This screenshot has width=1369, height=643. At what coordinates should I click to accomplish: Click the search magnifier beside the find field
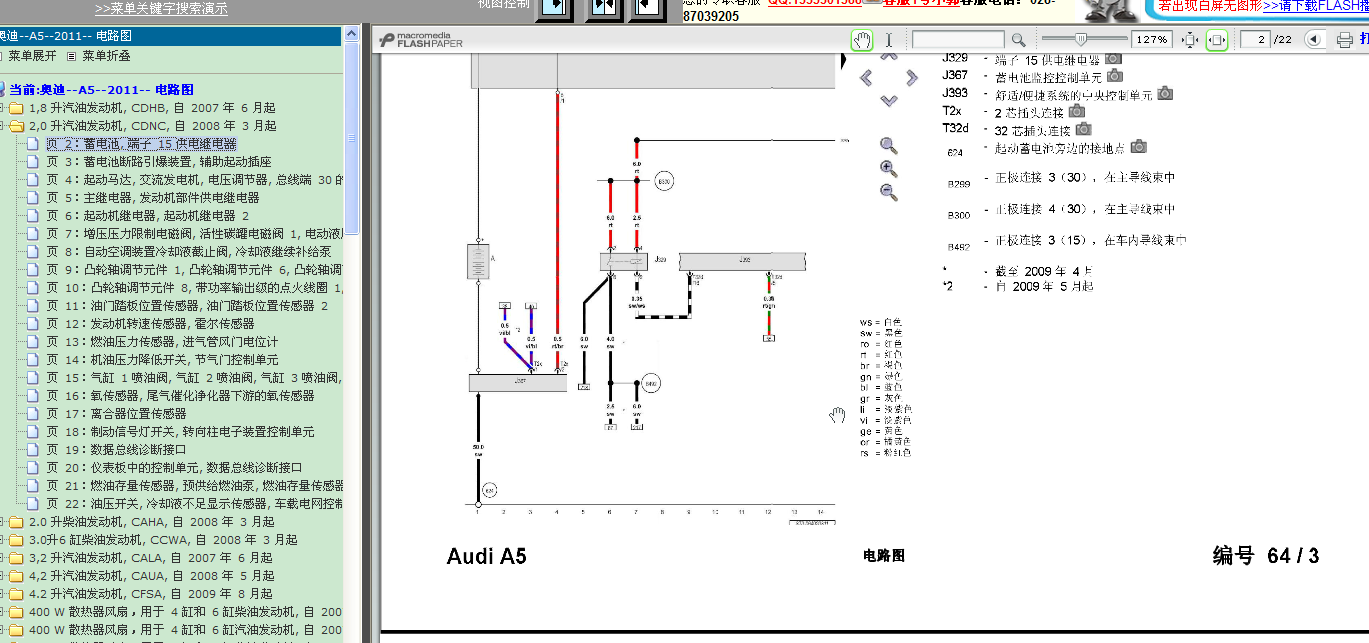point(1018,40)
